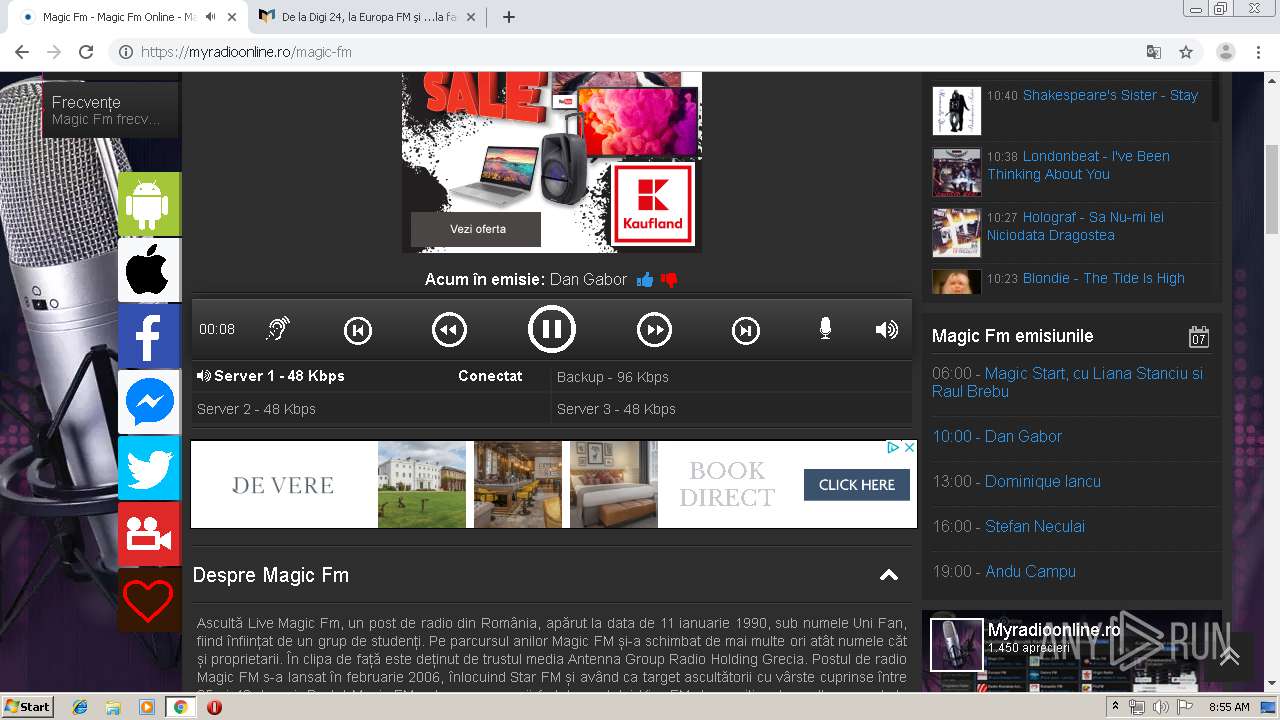Screen dimensions: 1280x720
Task: Open Holograf - Sa Nu-mi Iei Niciodata Dragostea
Action: (1075, 226)
